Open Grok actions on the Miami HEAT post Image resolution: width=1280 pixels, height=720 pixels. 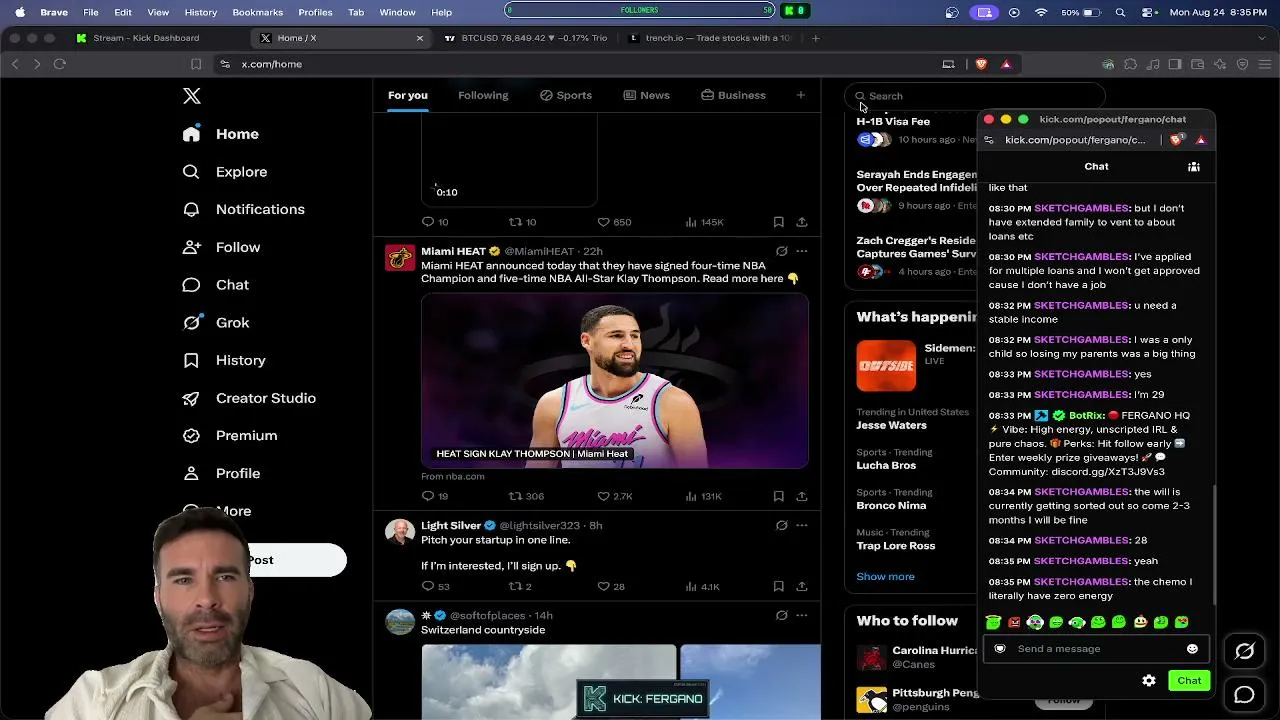782,251
